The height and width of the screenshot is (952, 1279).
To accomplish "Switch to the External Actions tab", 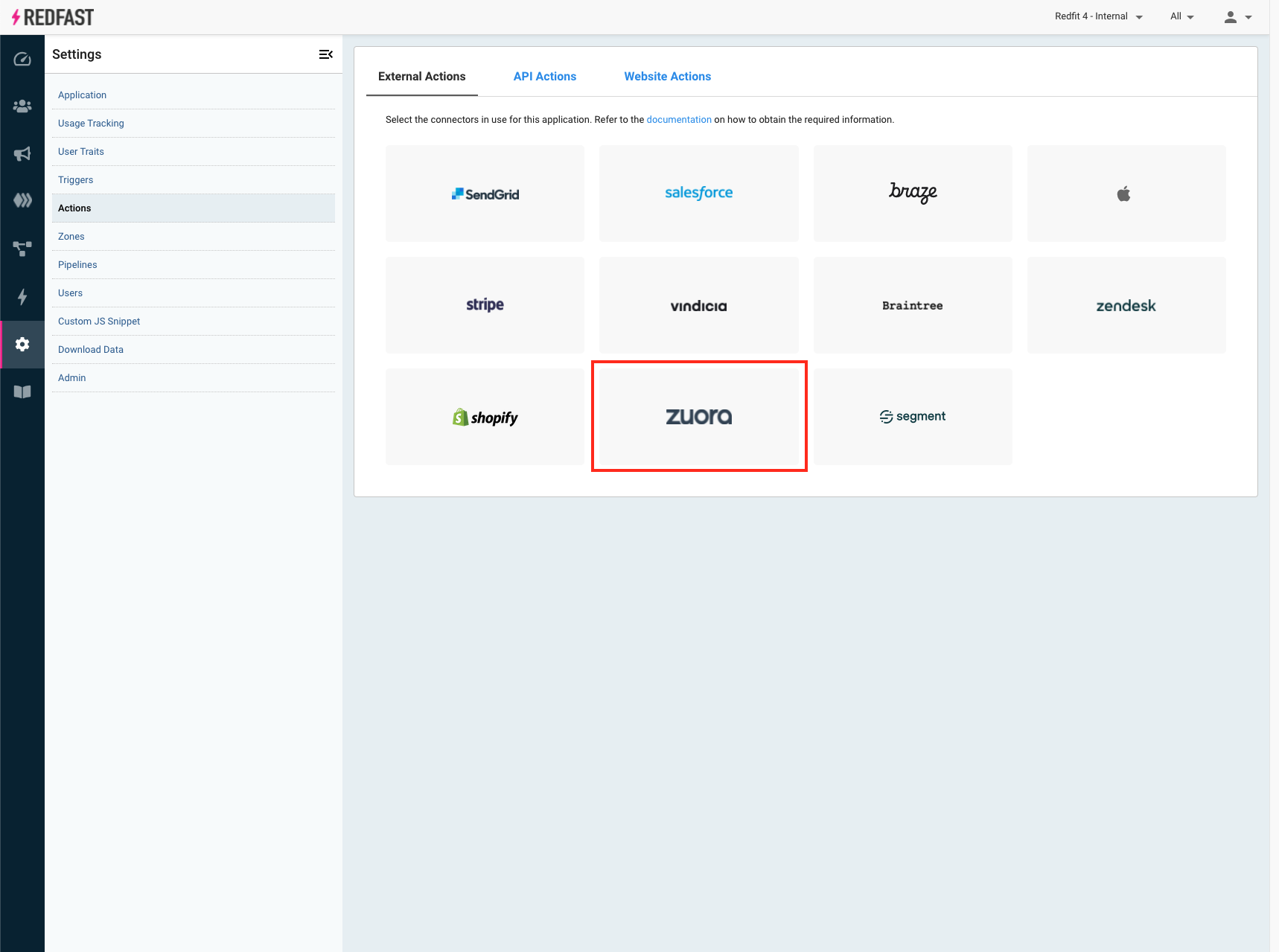I will [422, 77].
